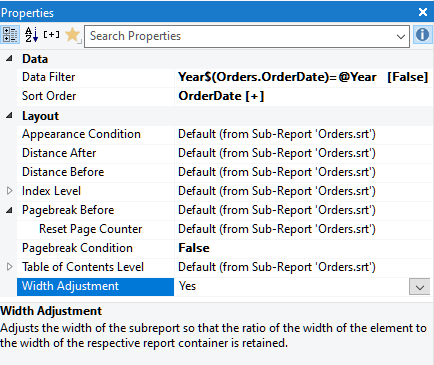The image size is (434, 365).
Task: Toggle the info description pane icon
Action: pos(422,35)
